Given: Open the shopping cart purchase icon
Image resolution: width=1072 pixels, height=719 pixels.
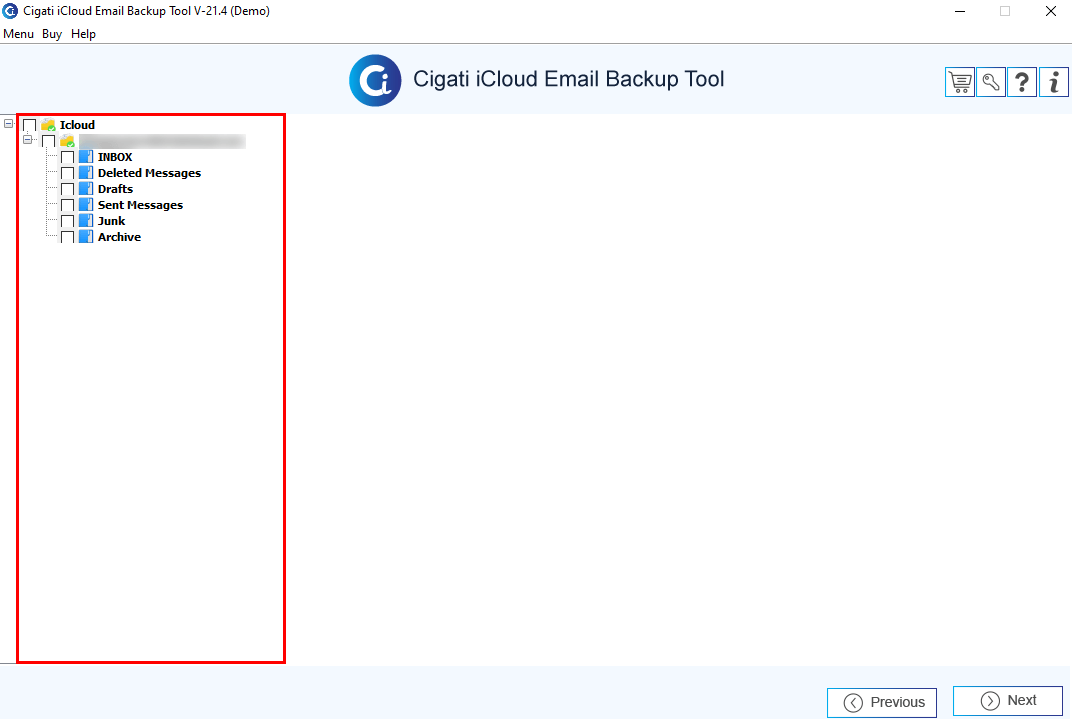Looking at the screenshot, I should click(960, 82).
